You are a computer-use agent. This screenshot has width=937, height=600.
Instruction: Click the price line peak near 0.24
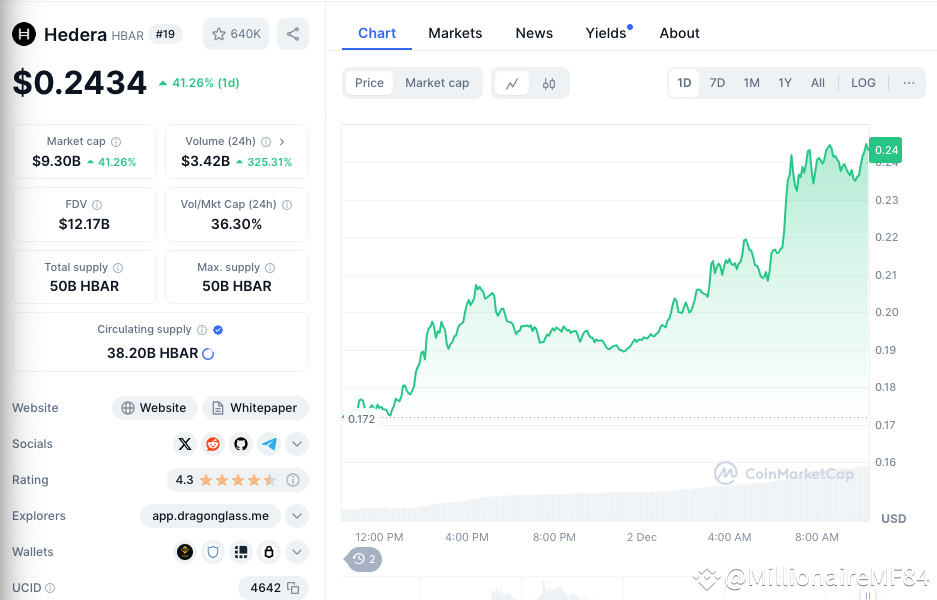pos(829,146)
